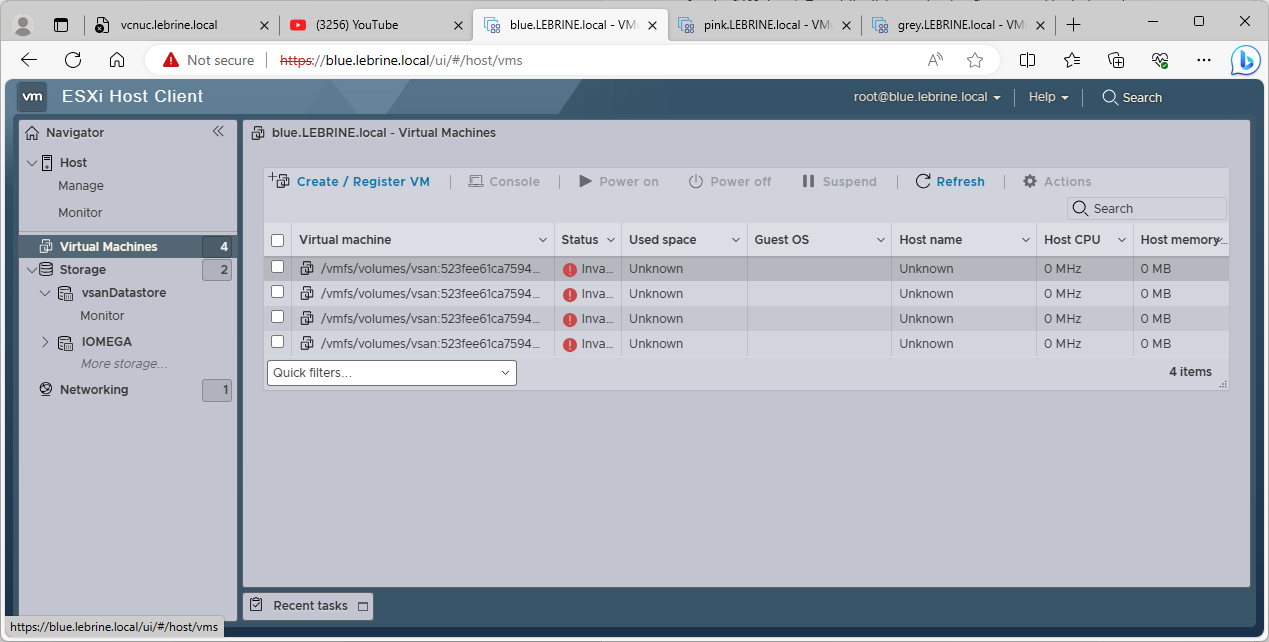This screenshot has width=1269, height=642.
Task: Collapse the vsanDatastore tree node
Action: click(x=45, y=294)
